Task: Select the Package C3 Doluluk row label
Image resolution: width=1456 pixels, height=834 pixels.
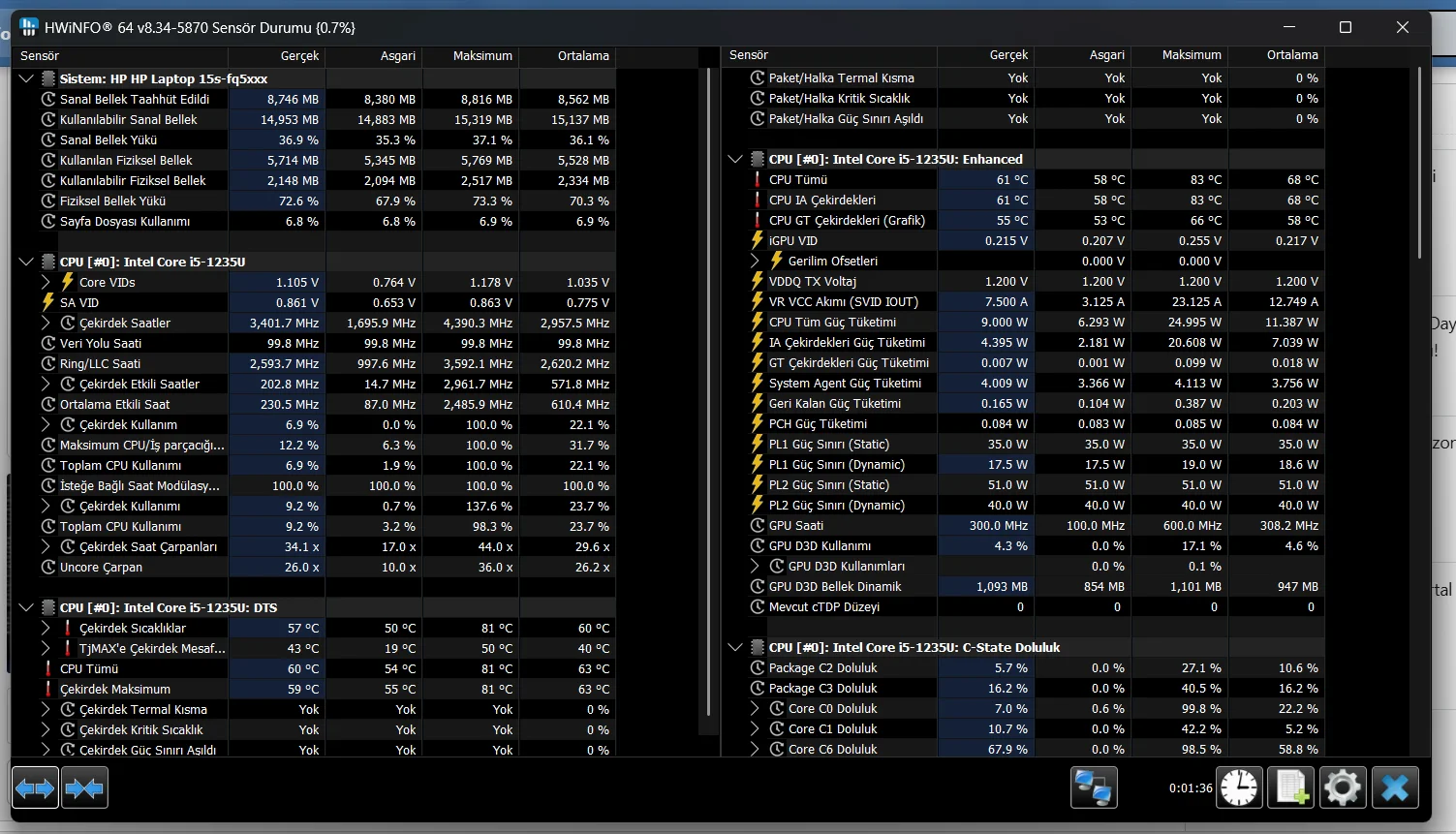Action: coord(823,688)
